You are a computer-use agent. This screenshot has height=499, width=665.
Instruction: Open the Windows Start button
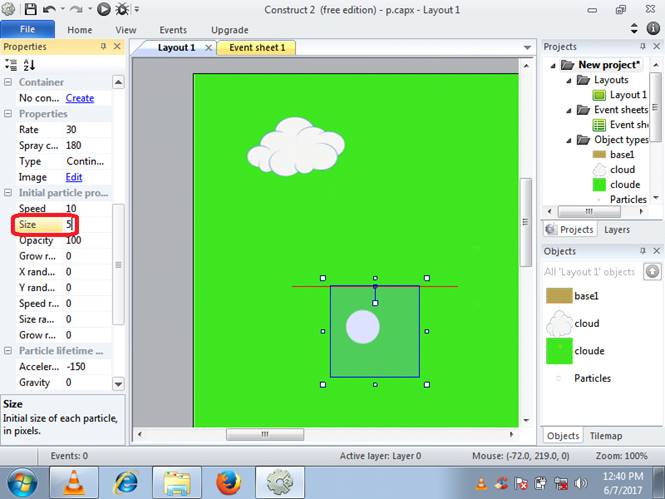(22, 482)
